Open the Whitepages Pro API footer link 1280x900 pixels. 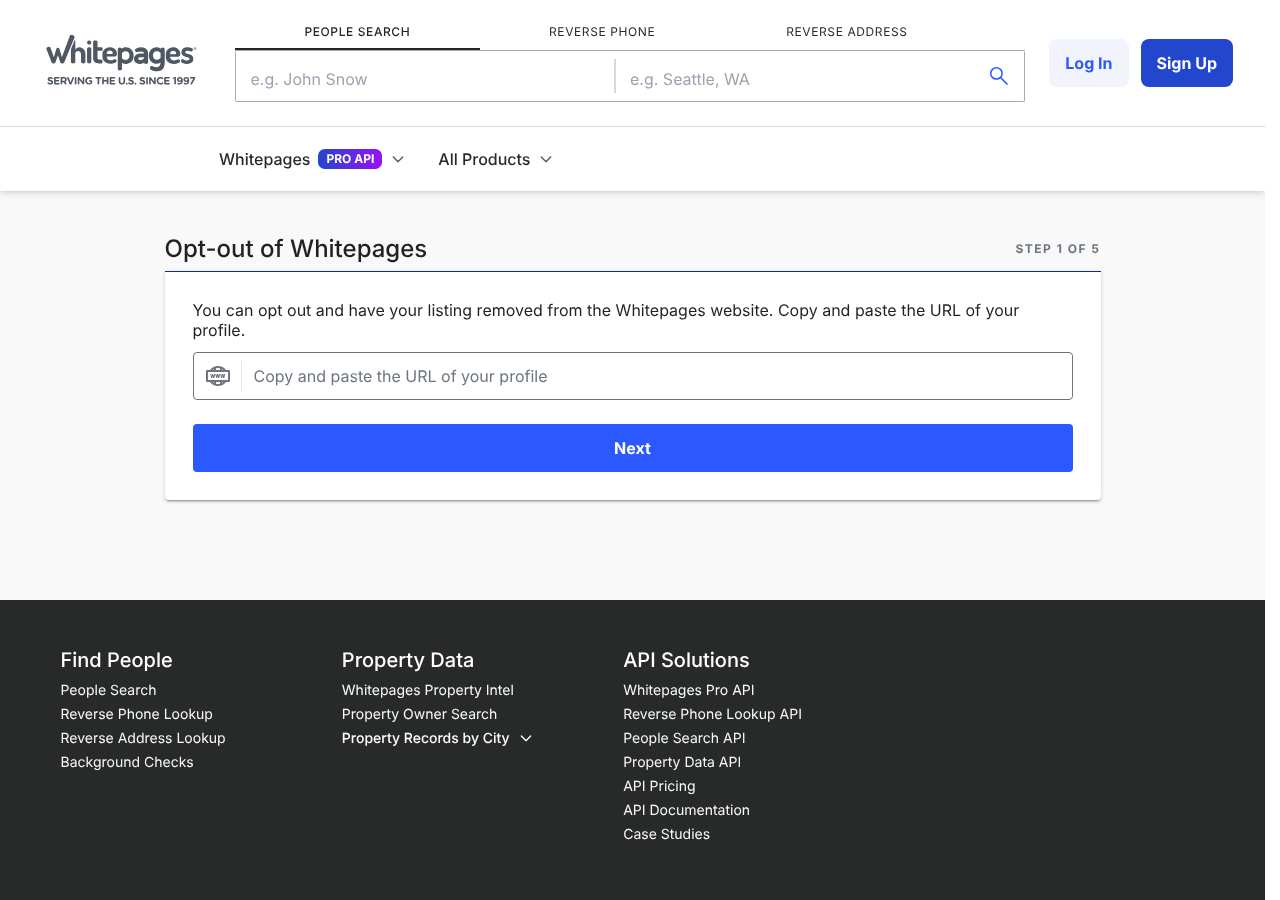tap(689, 690)
